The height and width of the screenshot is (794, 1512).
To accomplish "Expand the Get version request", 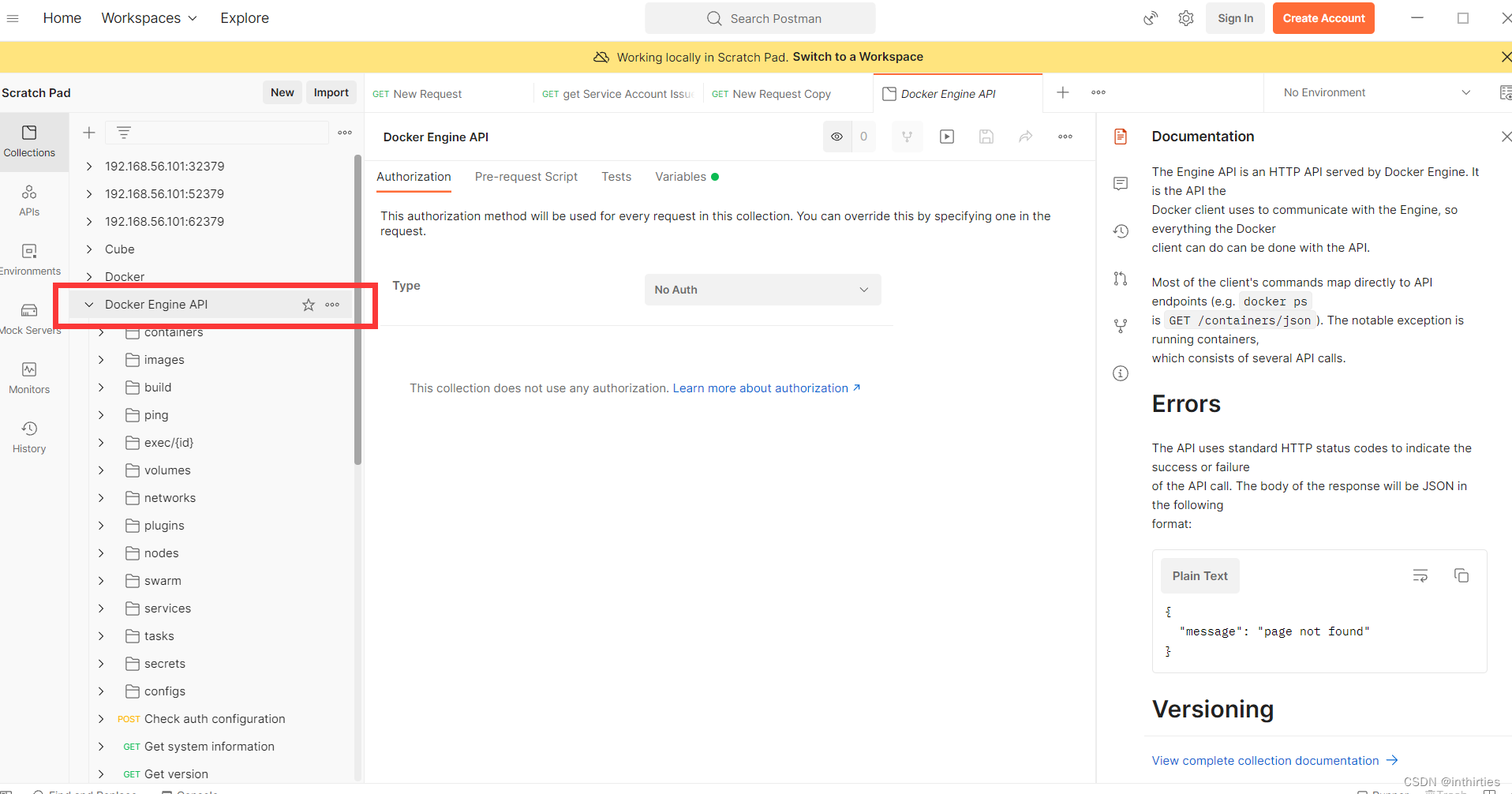I will 101,774.
